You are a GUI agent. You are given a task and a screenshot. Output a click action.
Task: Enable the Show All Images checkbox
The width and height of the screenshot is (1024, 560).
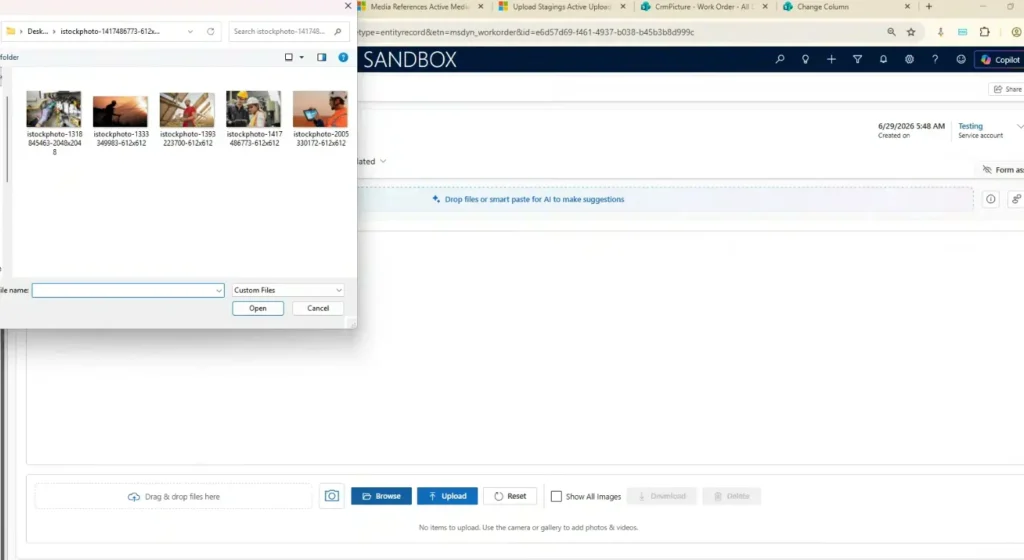(x=556, y=496)
